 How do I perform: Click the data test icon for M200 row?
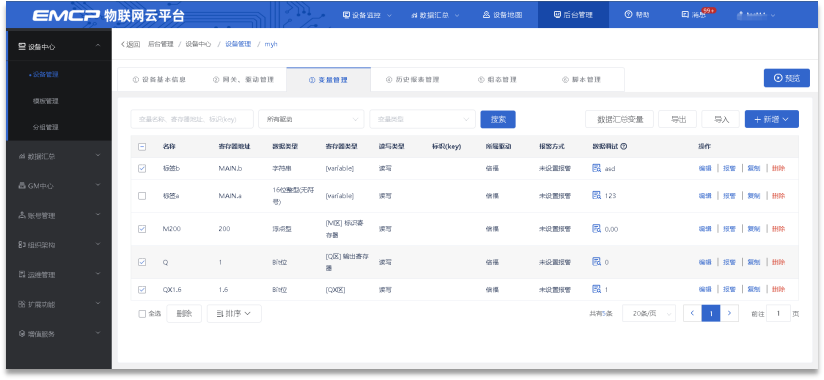pyautogui.click(x=596, y=229)
